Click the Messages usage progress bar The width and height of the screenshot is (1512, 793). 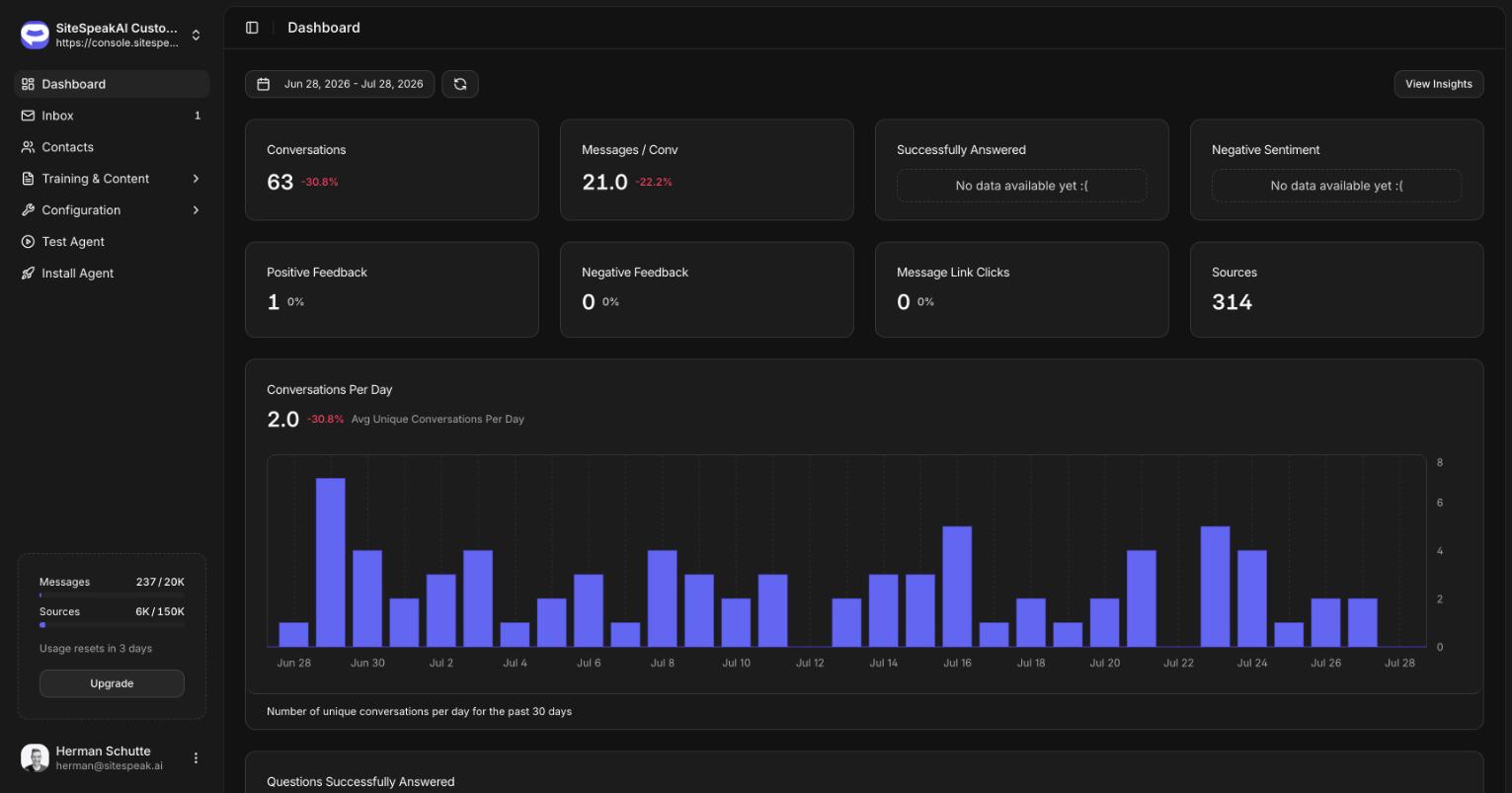point(112,595)
